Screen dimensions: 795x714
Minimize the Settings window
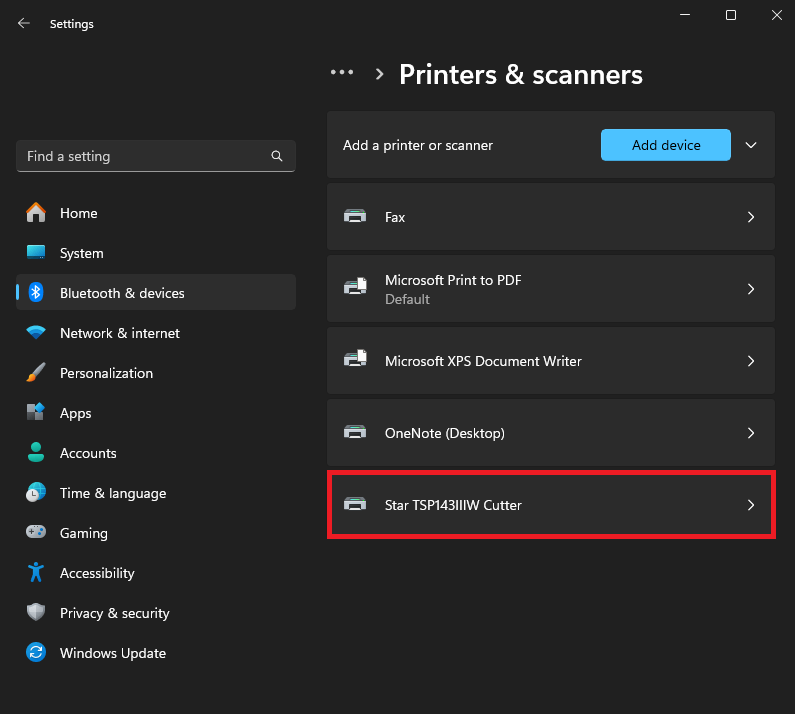(x=685, y=15)
